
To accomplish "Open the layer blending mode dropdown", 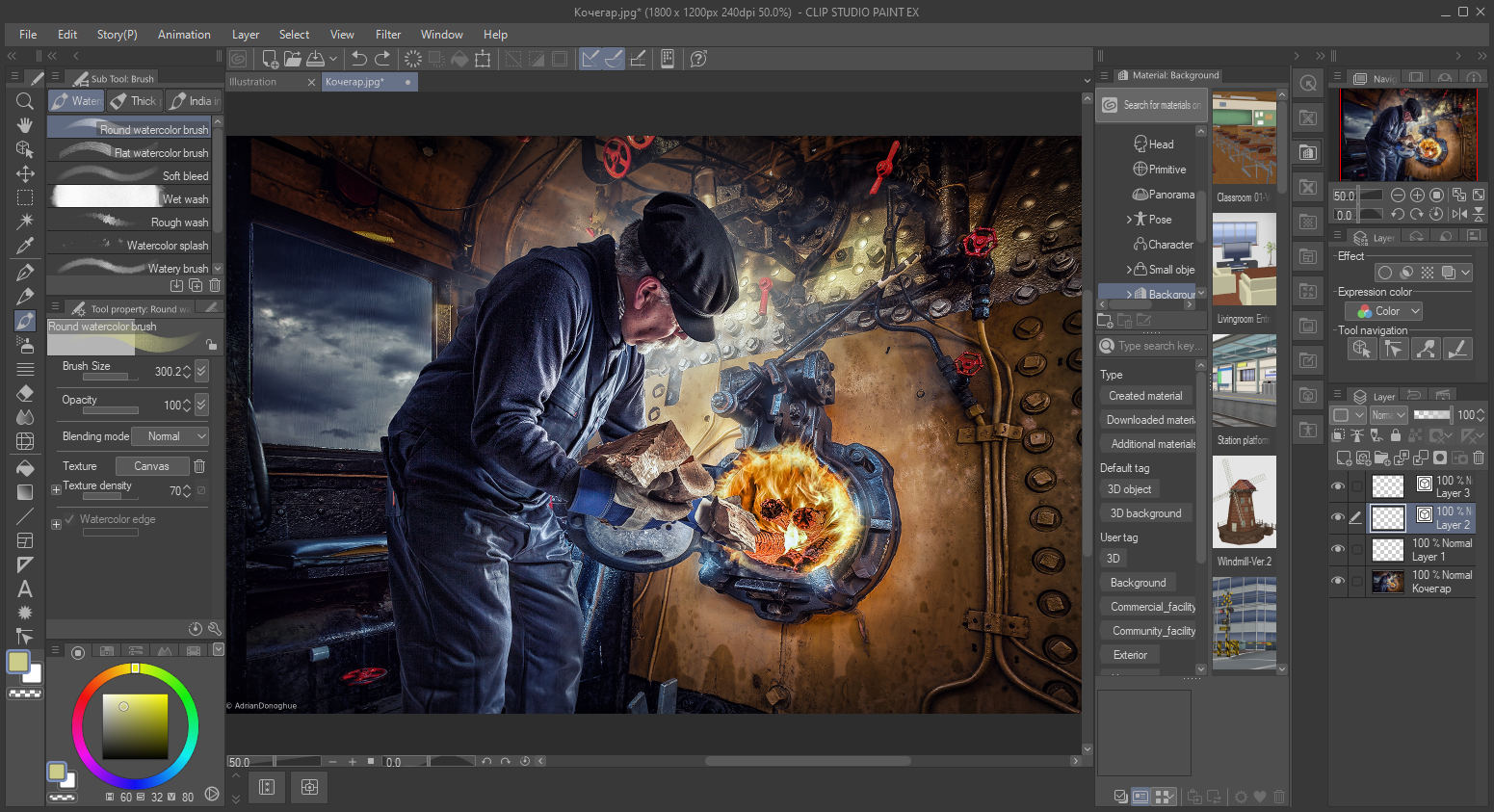I will click(1388, 414).
